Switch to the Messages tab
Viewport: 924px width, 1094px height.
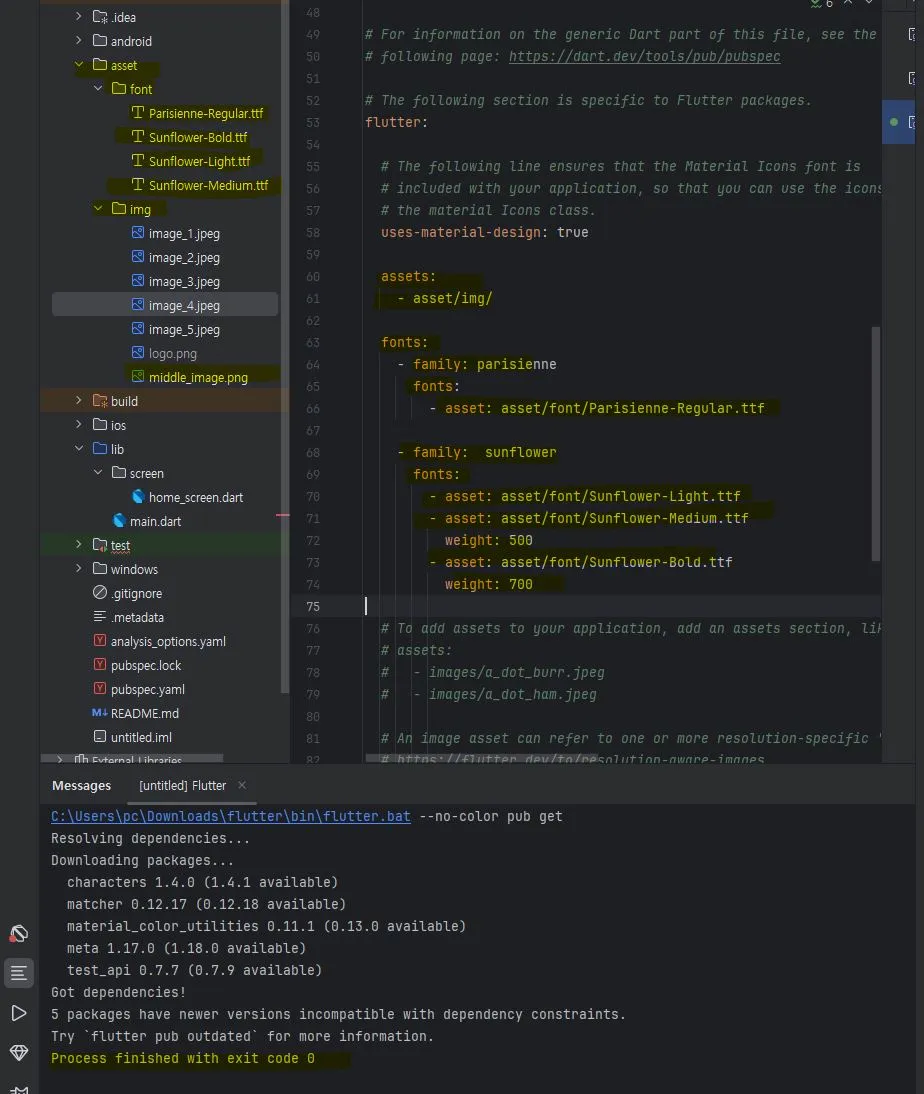(81, 786)
